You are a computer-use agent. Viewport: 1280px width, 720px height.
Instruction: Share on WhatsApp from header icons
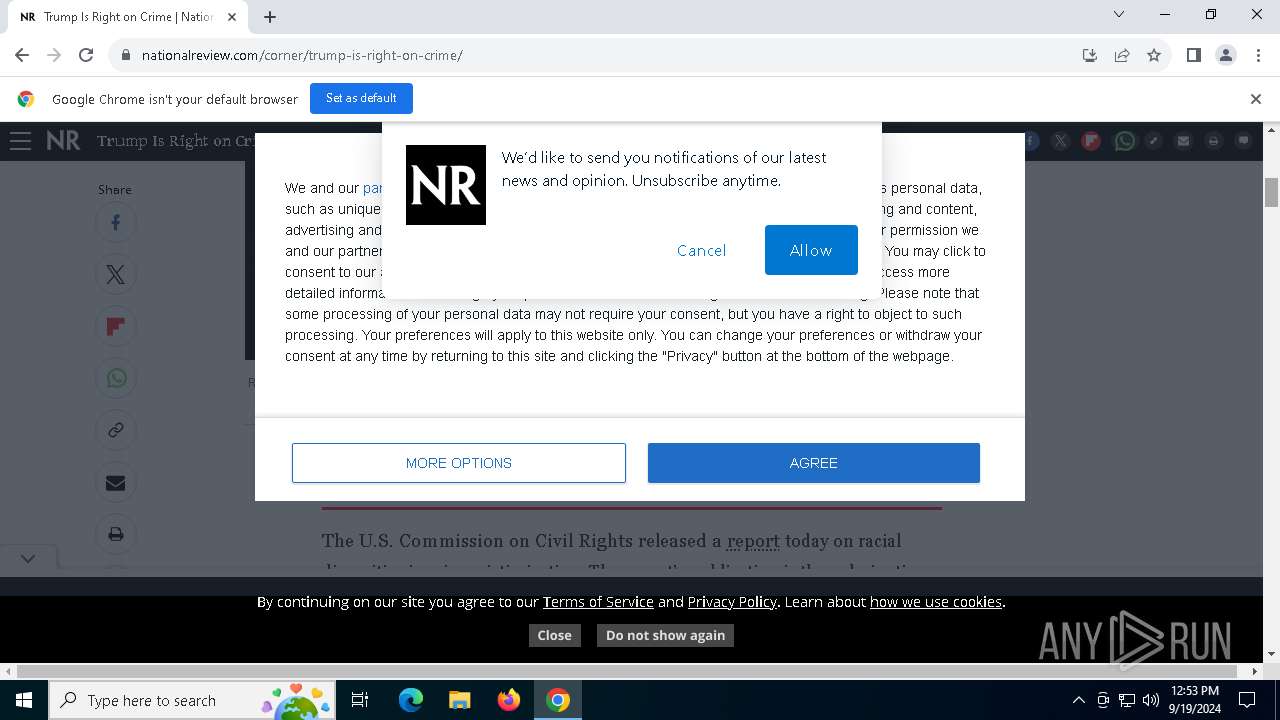pos(1125,141)
